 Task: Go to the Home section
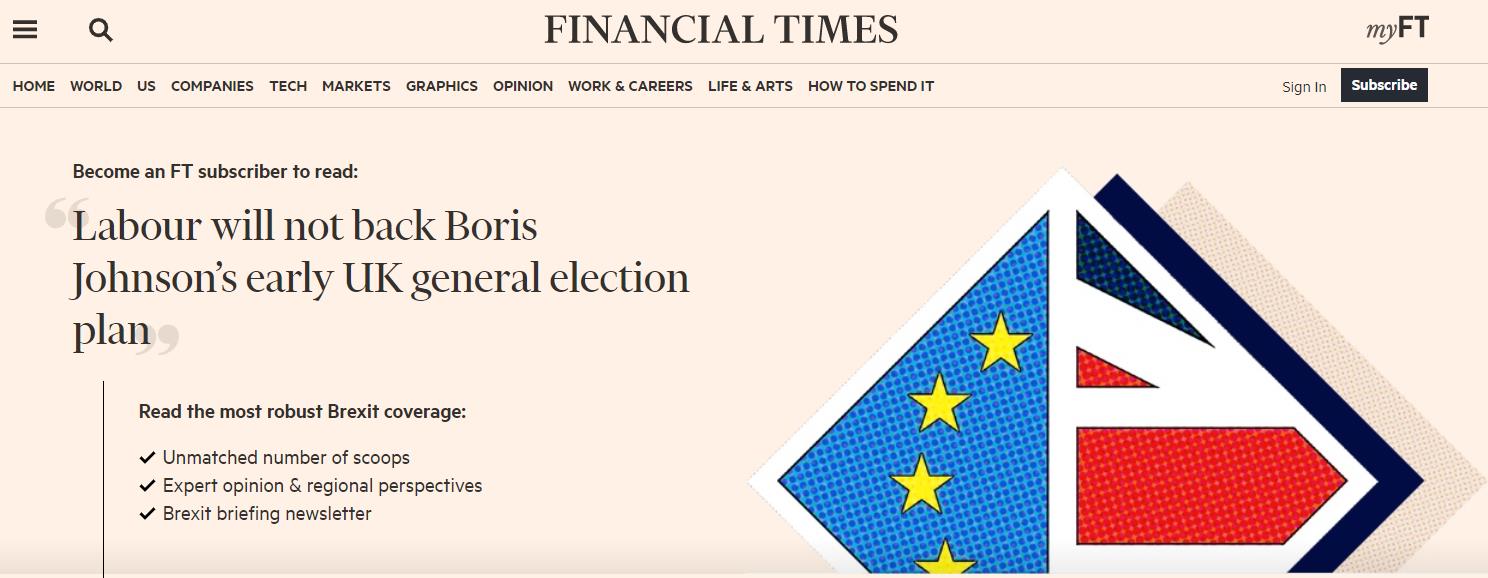[x=34, y=86]
